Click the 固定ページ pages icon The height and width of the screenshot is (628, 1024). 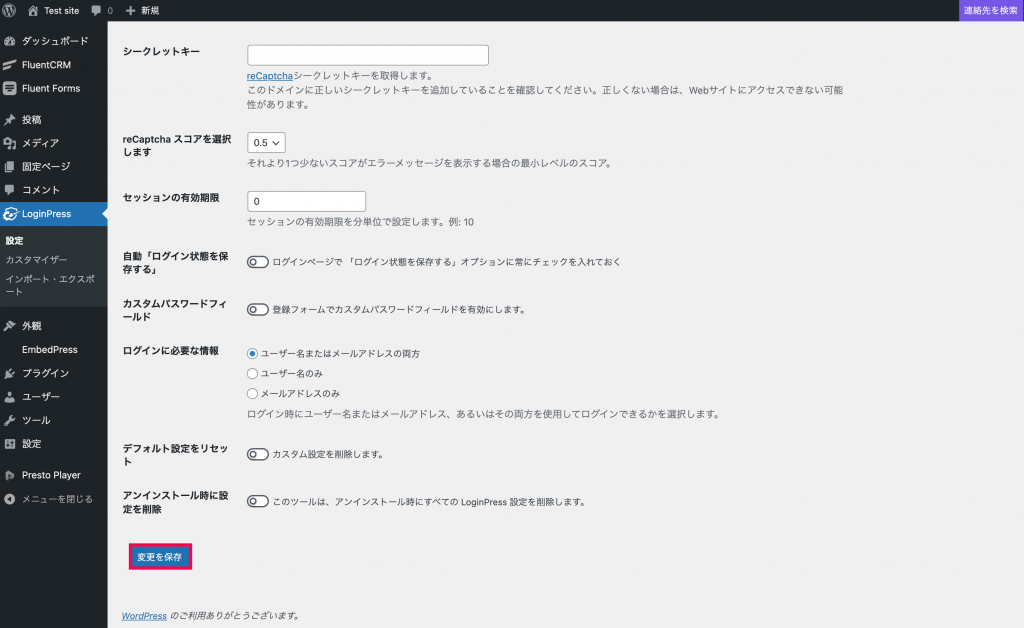point(9,166)
